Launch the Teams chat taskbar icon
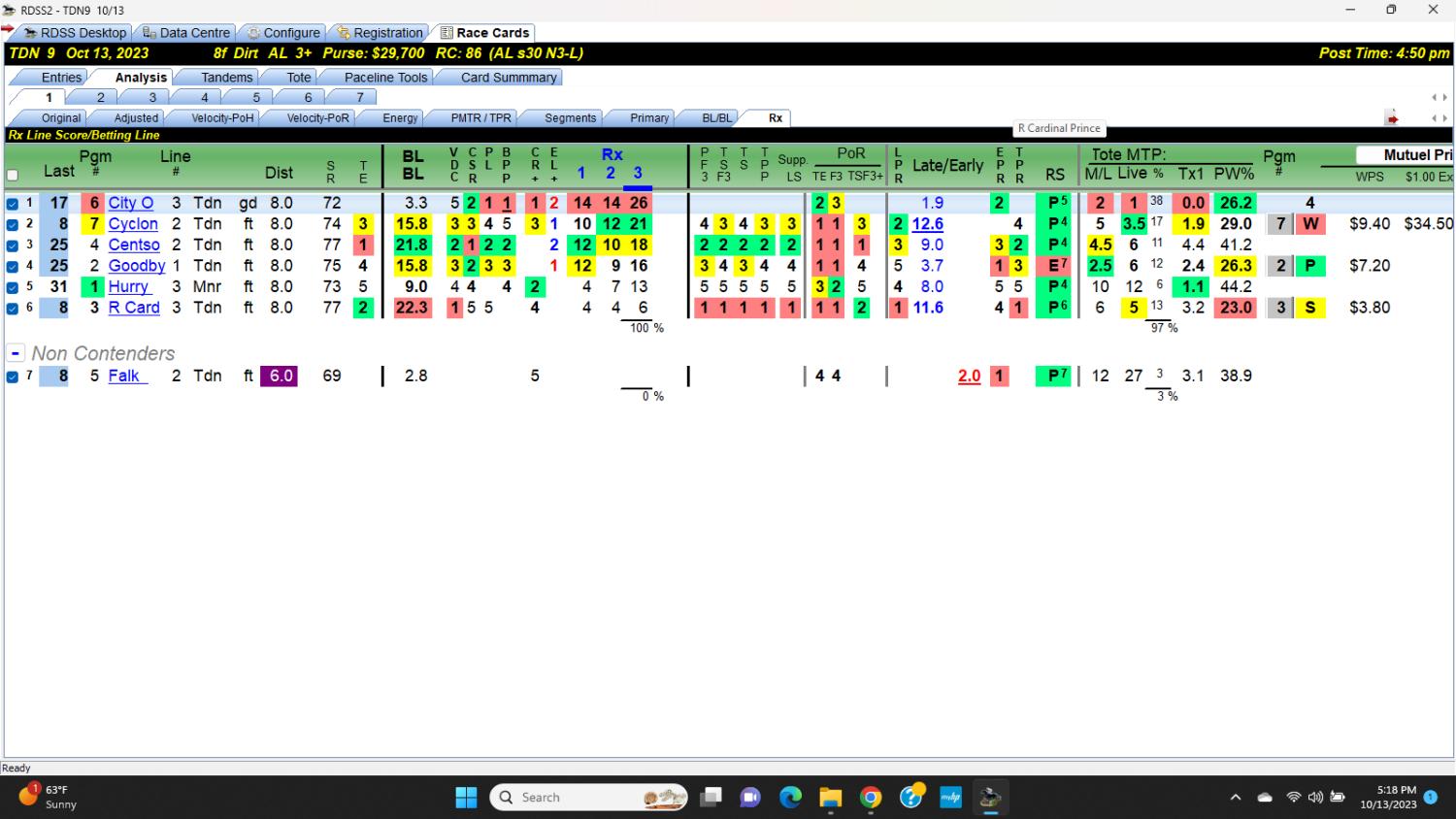The image size is (1456, 819). tap(750, 798)
